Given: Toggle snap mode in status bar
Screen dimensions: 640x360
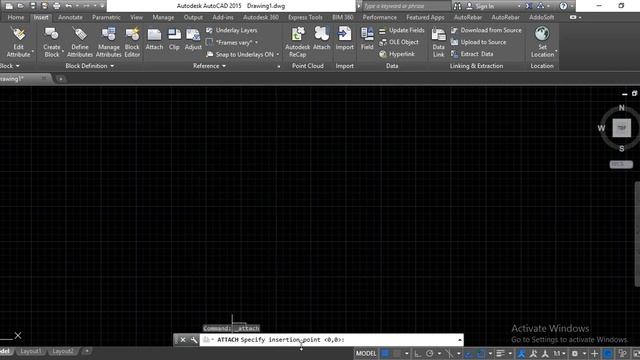Looking at the screenshot, I should (397, 353).
